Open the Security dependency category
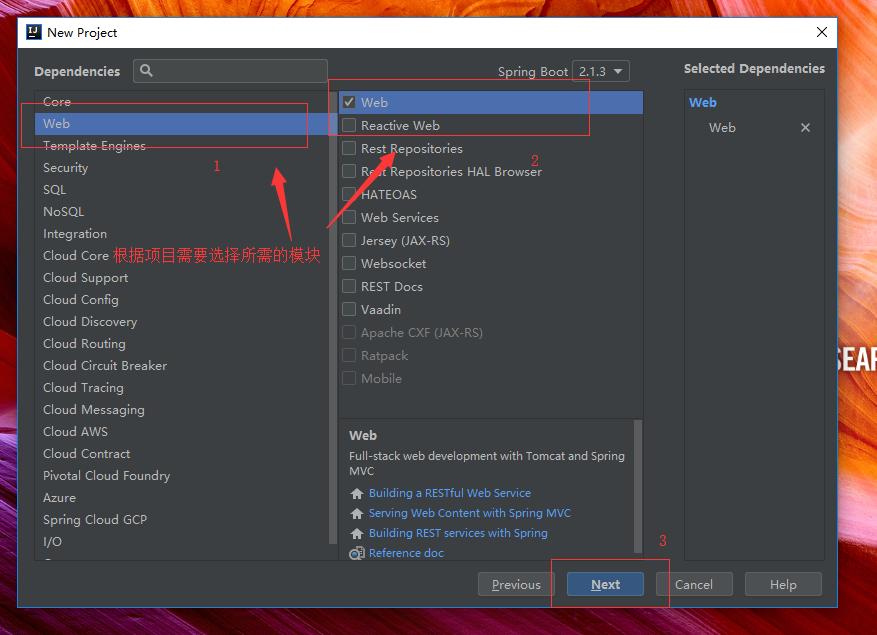 click(x=182, y=168)
